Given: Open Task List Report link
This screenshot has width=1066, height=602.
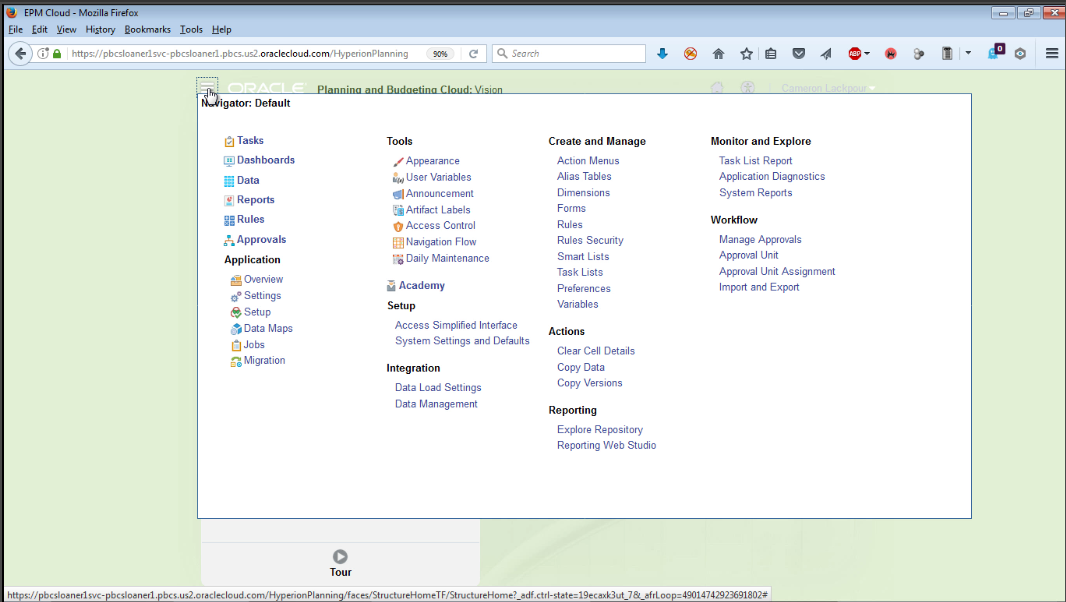Looking at the screenshot, I should [x=755, y=161].
